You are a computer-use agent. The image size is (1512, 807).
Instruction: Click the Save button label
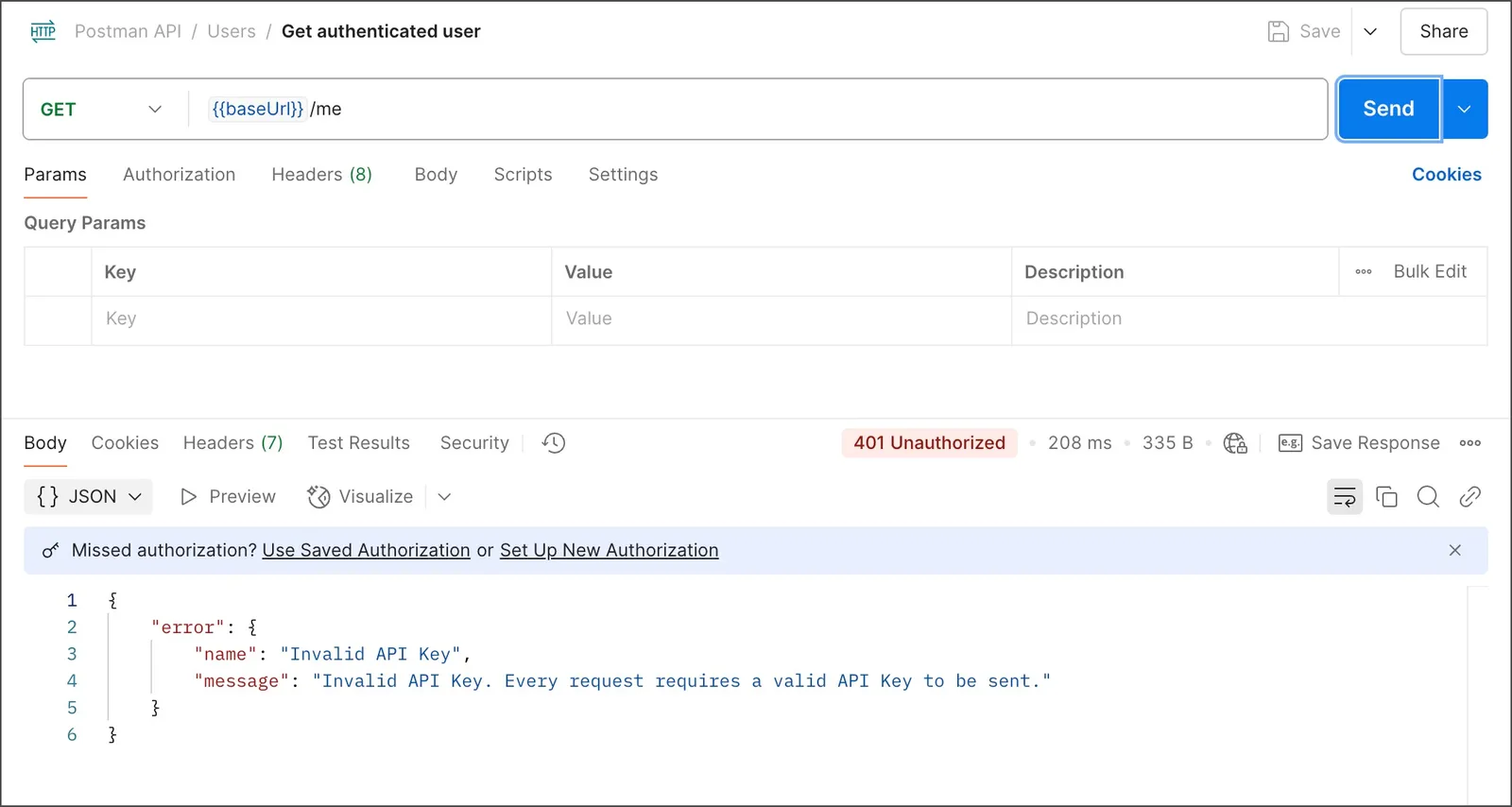point(1319,31)
